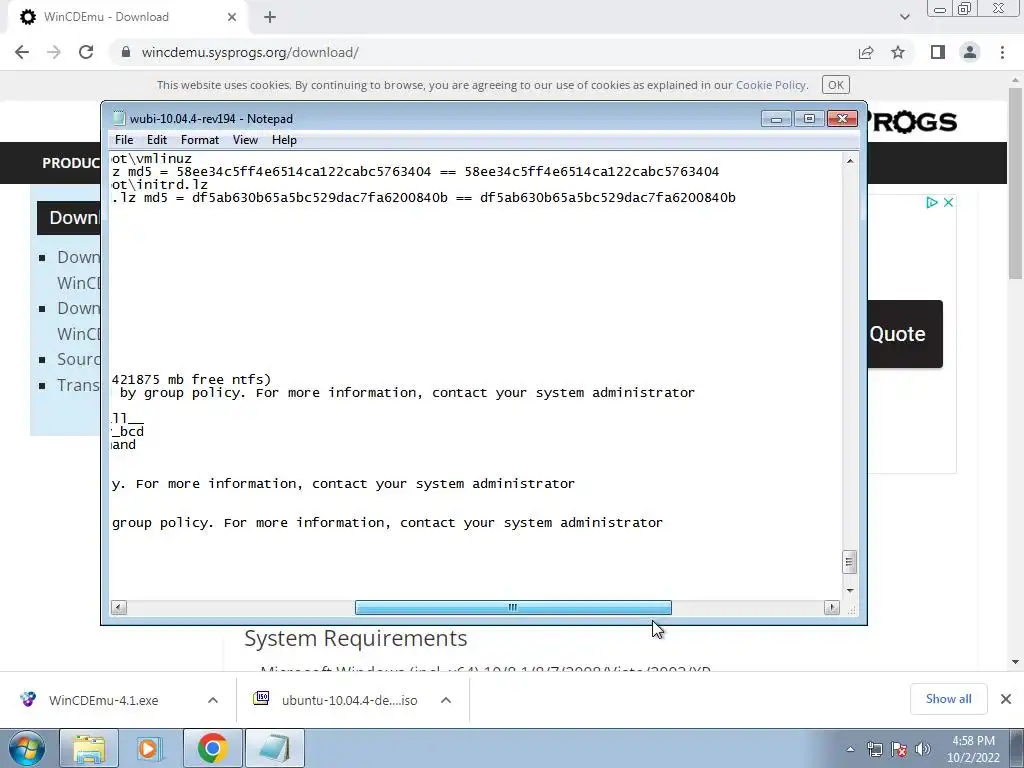Click Notepad's horizontal scroll right arrow
This screenshot has height=768, width=1024.
pyautogui.click(x=831, y=607)
